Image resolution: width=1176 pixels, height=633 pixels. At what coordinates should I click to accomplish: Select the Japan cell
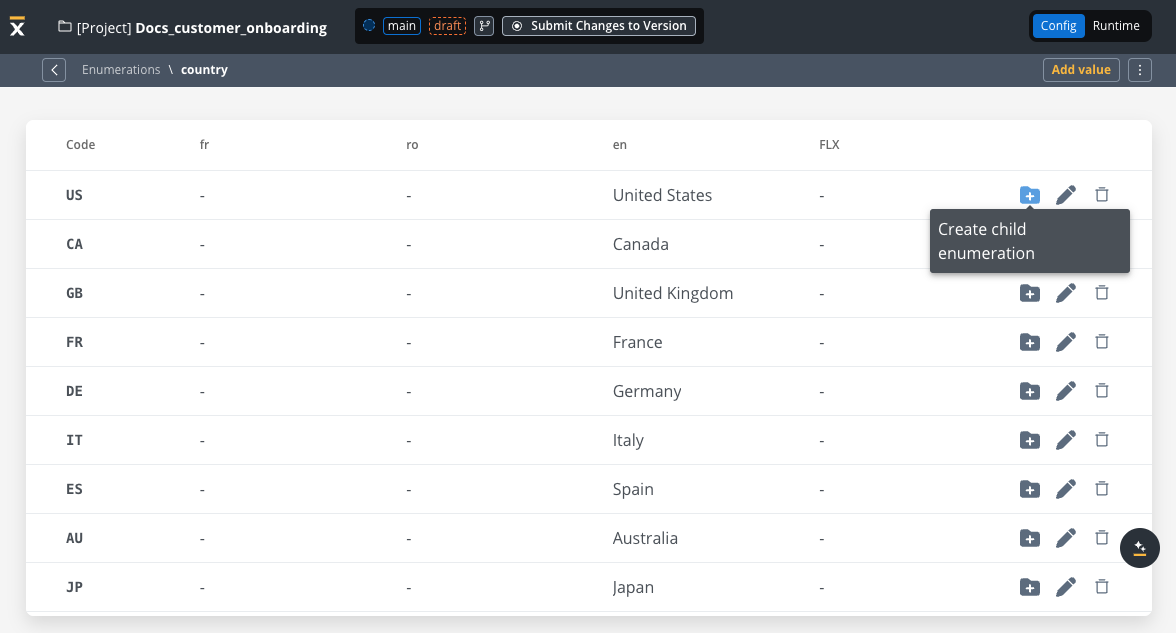coord(633,587)
